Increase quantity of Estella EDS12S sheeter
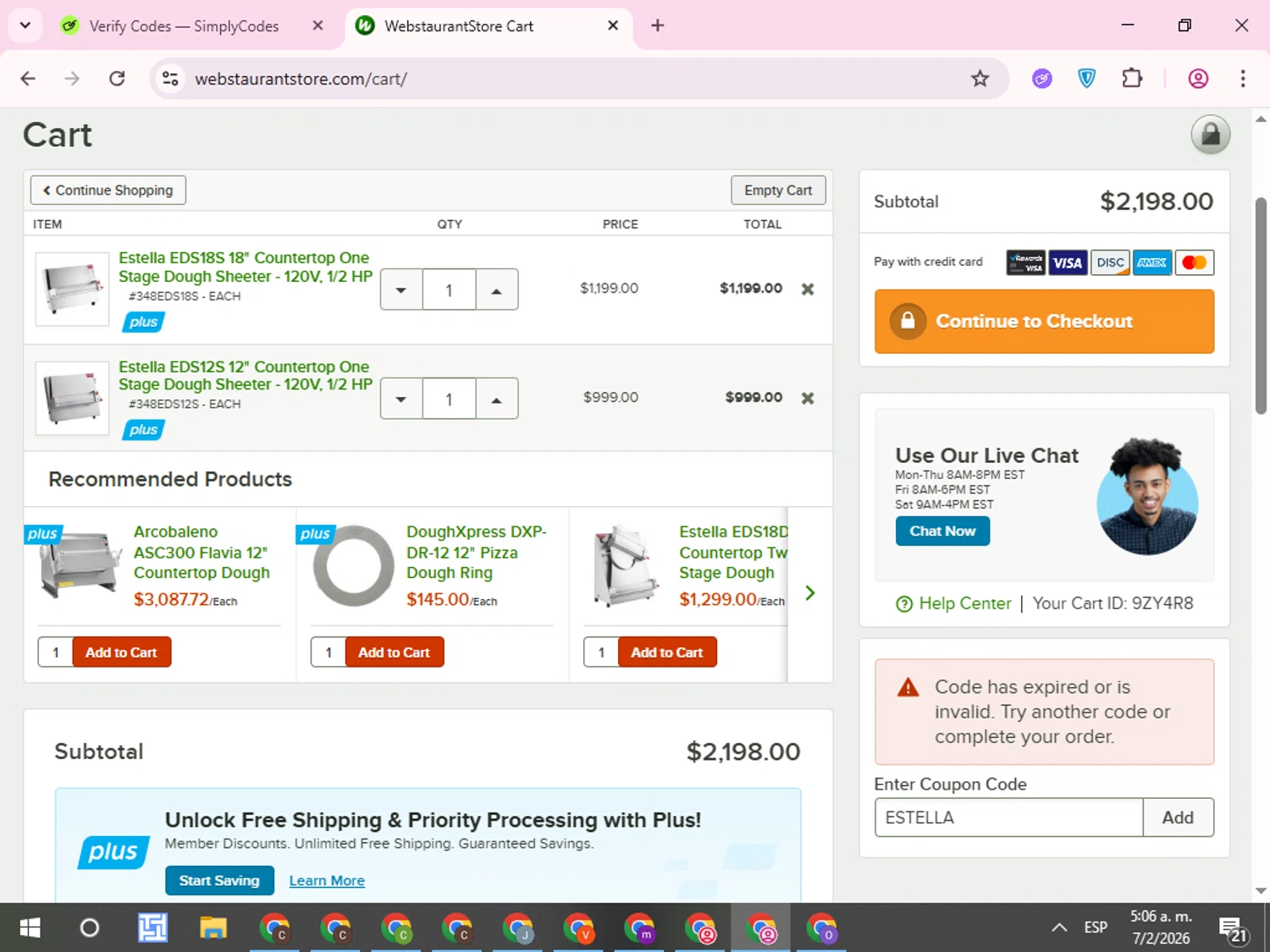The height and width of the screenshot is (952, 1270). (497, 399)
